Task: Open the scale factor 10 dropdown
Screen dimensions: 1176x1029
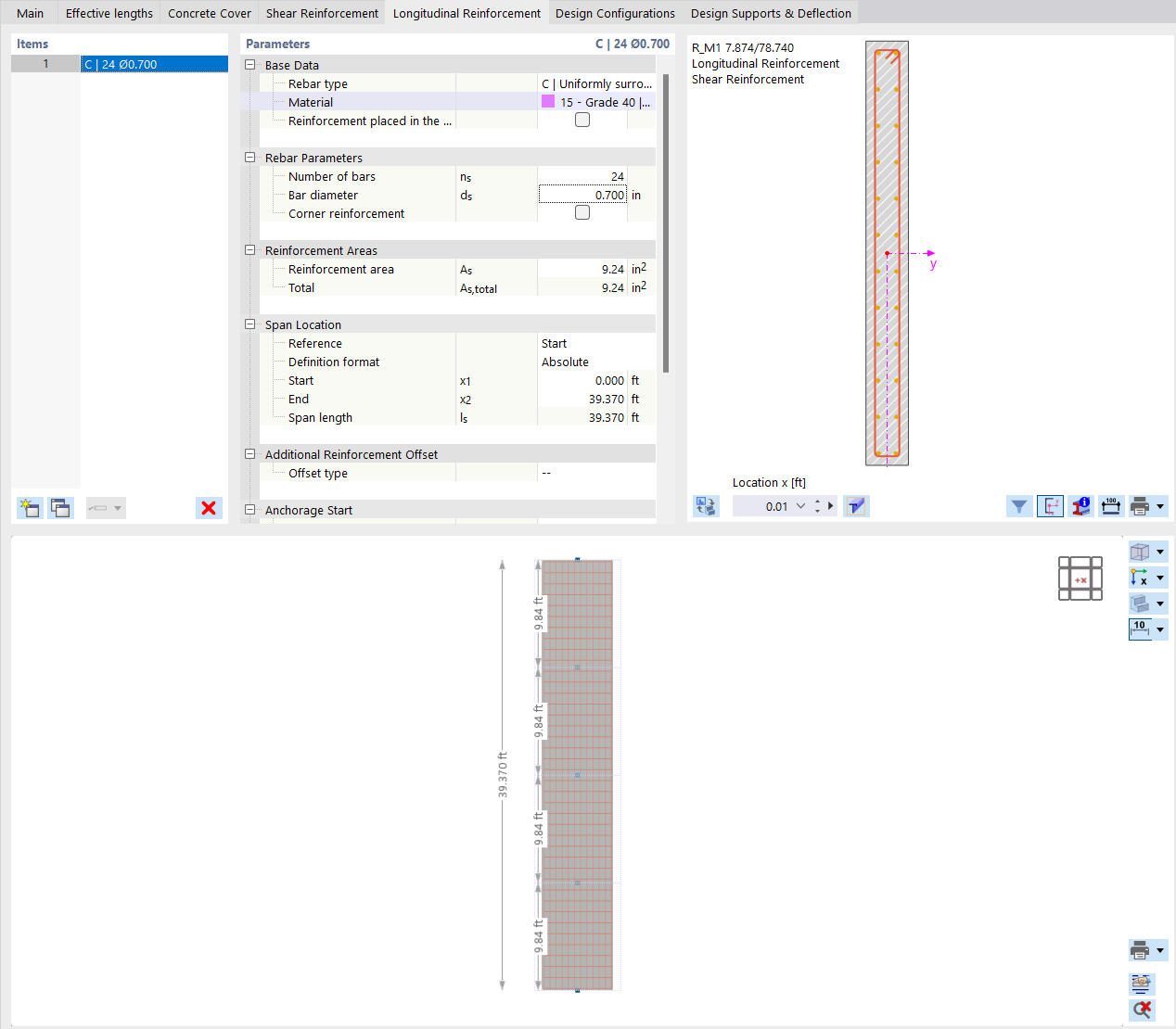Action: [1161, 629]
